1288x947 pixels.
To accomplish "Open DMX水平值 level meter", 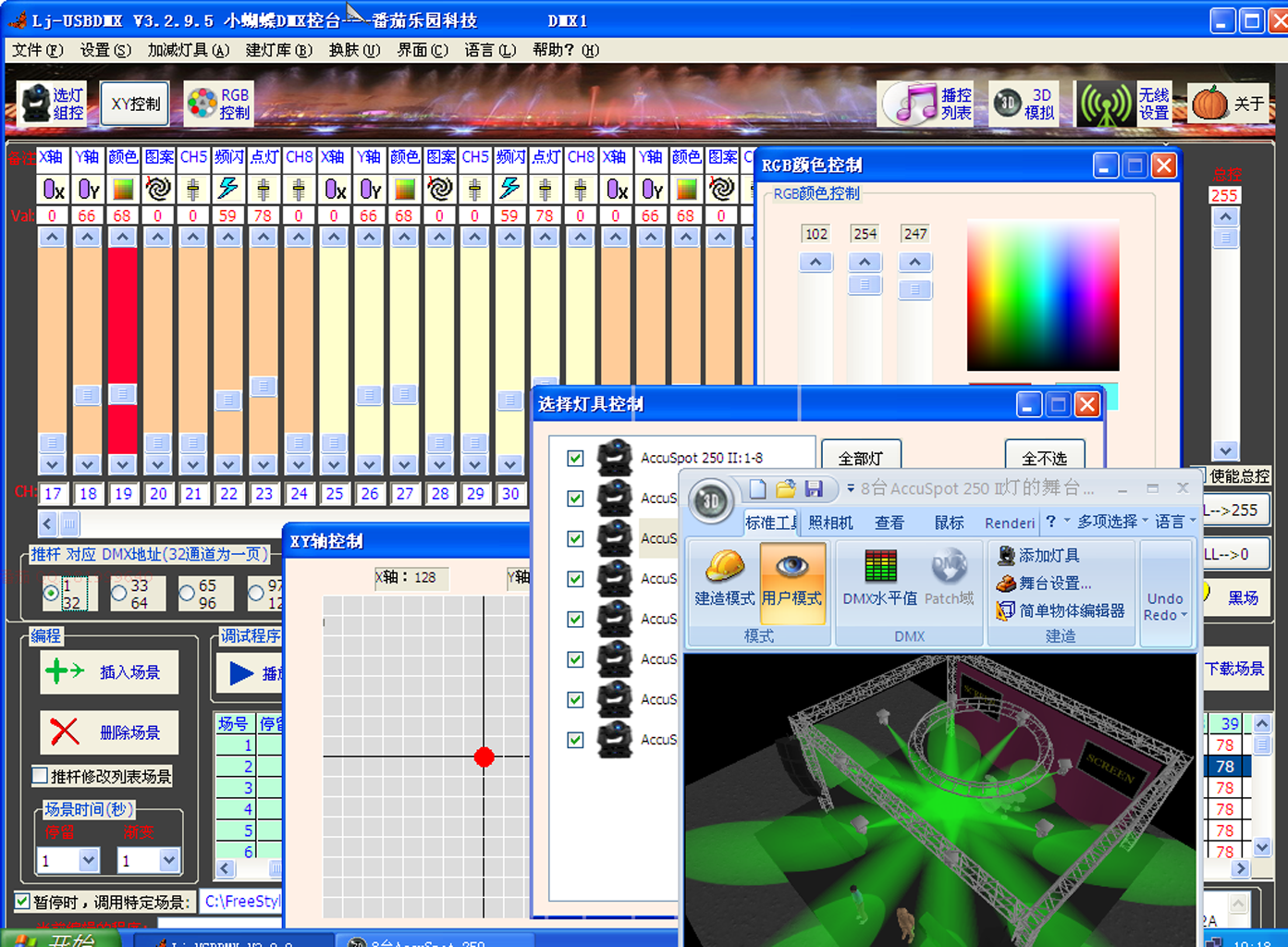I will [880, 578].
